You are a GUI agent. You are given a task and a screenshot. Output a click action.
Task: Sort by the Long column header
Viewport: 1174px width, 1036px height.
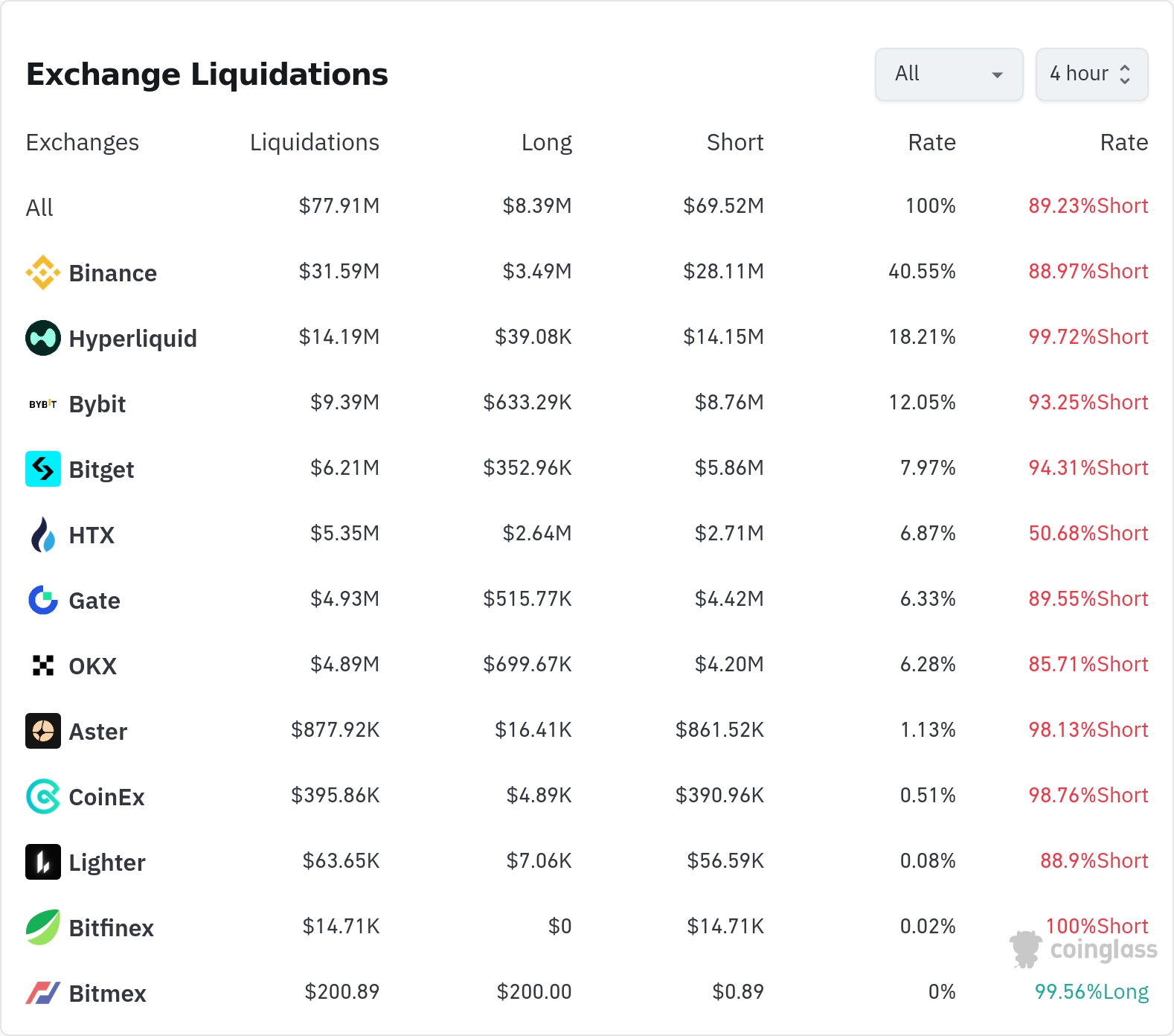(x=546, y=142)
